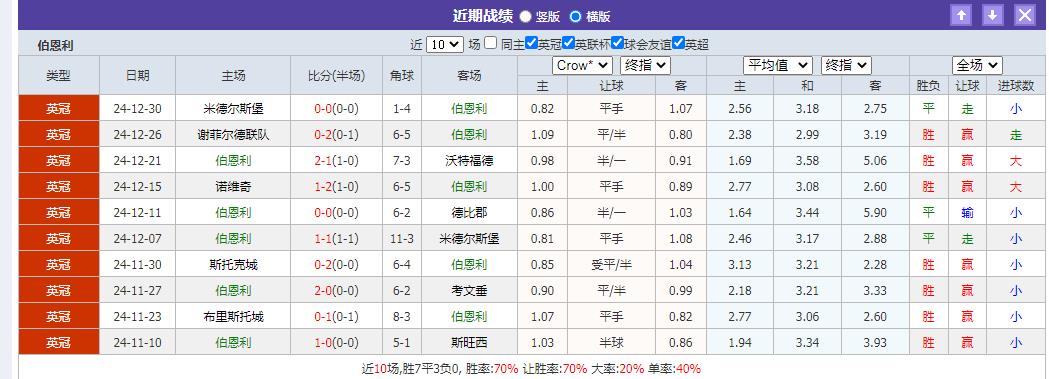Uncheck the 英联杯 filter checkbox
1049x379 pixels.
(569, 43)
